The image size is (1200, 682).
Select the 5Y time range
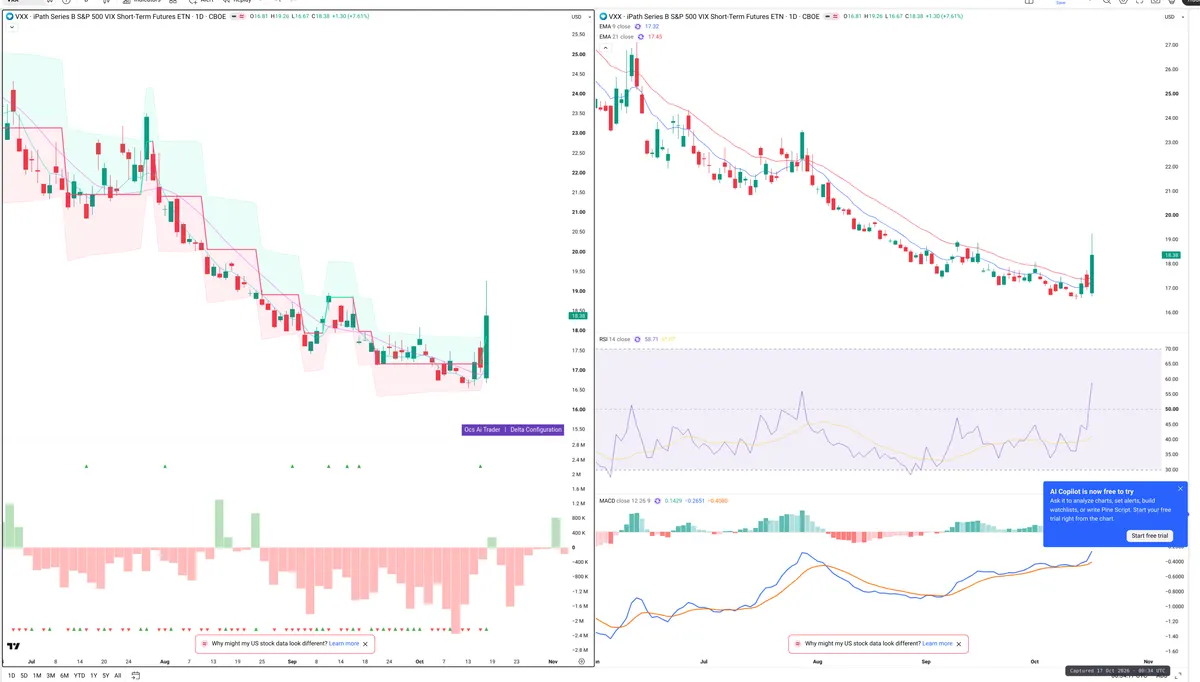click(x=105, y=675)
